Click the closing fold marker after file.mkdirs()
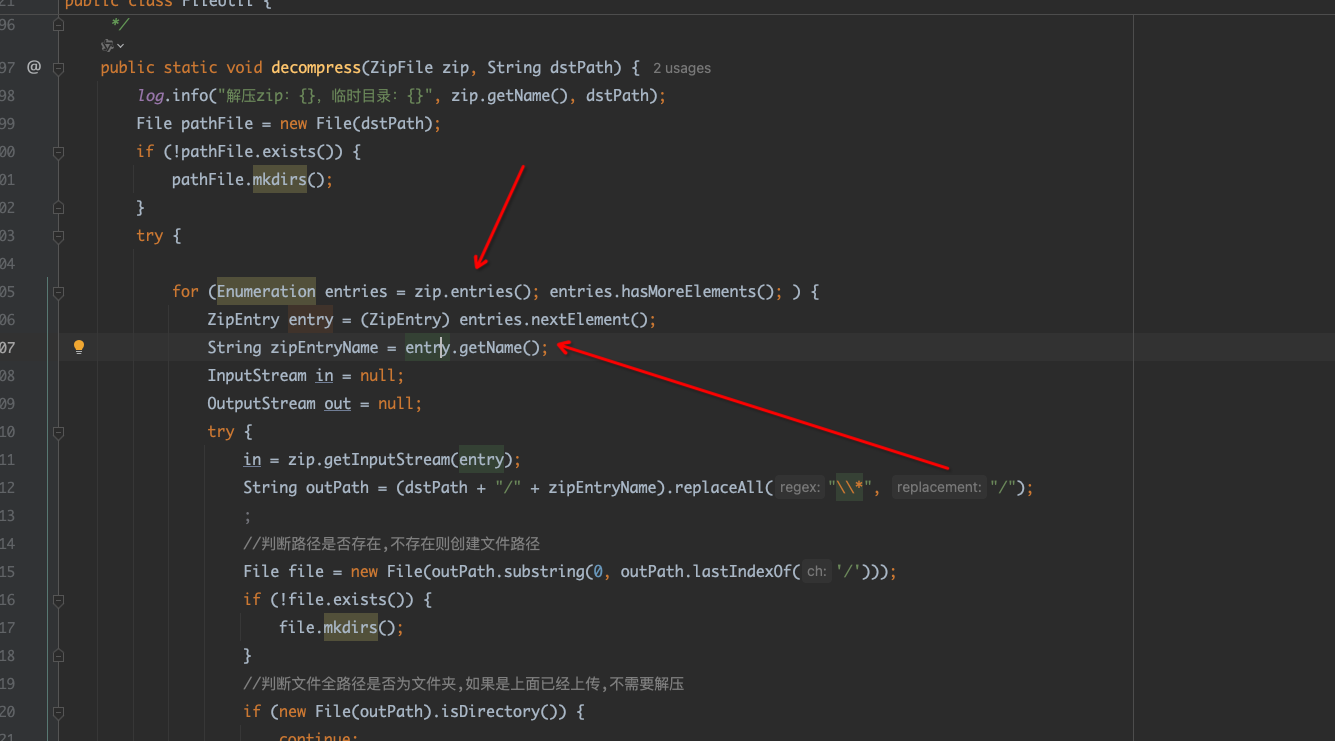Screen dimensions: 1335x741 (58, 656)
